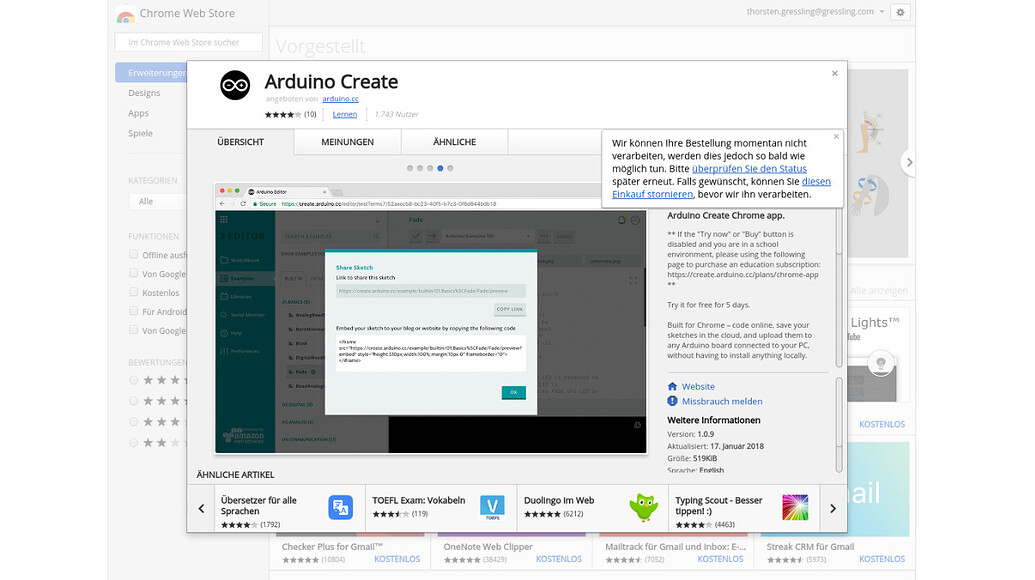Click the colorful Typing Scout icon
1035x580 pixels.
tap(796, 507)
